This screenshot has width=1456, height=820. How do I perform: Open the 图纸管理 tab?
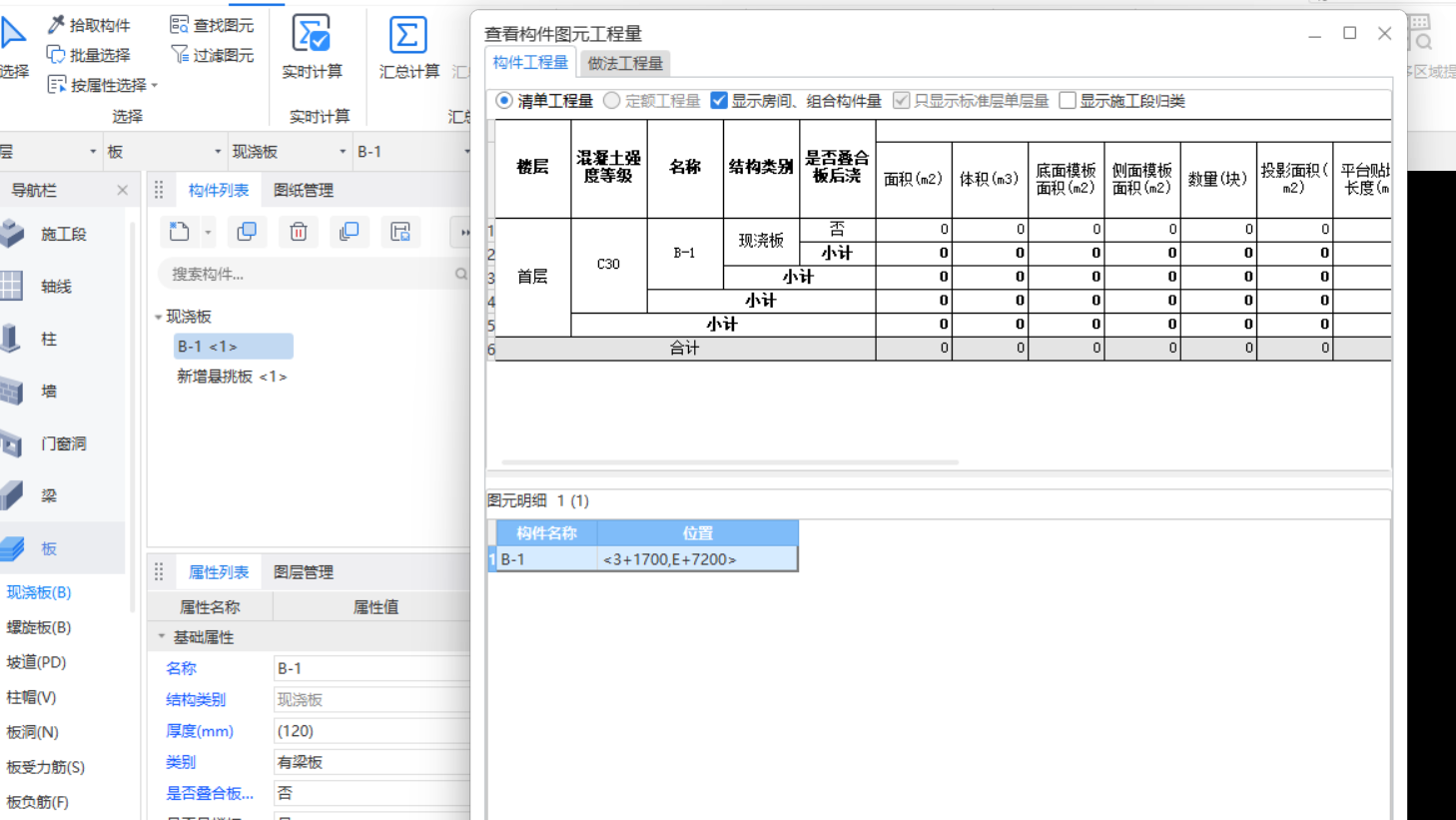coord(306,189)
